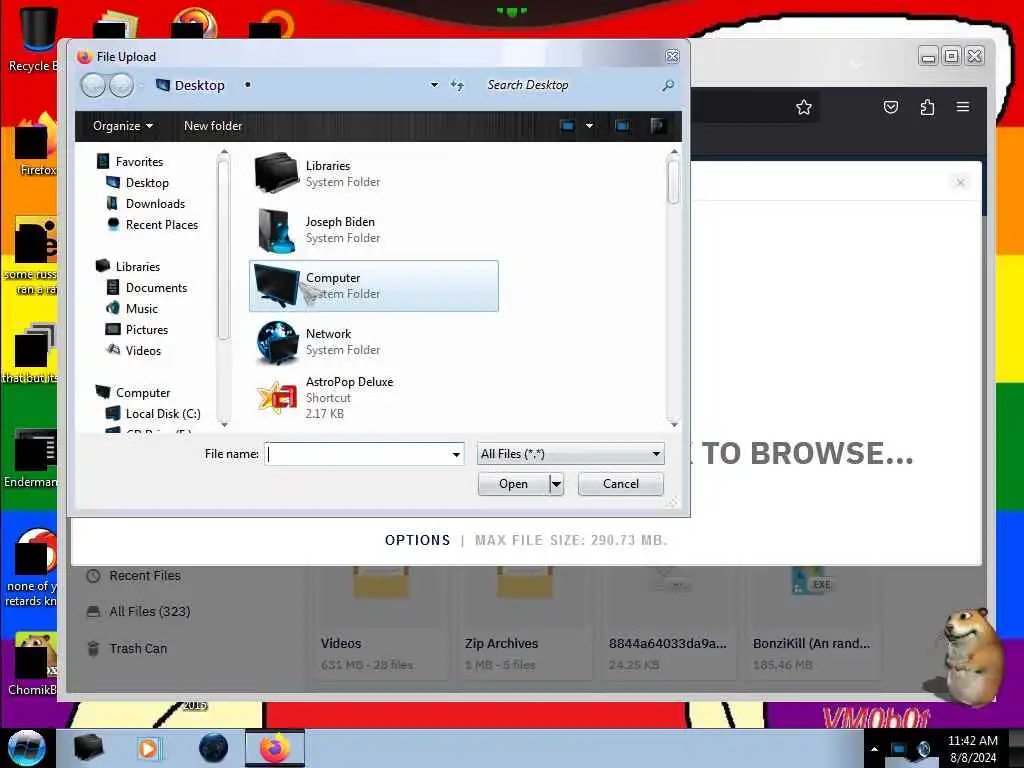Click Trash Can in web page sidebar
Image resolution: width=1024 pixels, height=768 pixels.
pyautogui.click(x=127, y=648)
